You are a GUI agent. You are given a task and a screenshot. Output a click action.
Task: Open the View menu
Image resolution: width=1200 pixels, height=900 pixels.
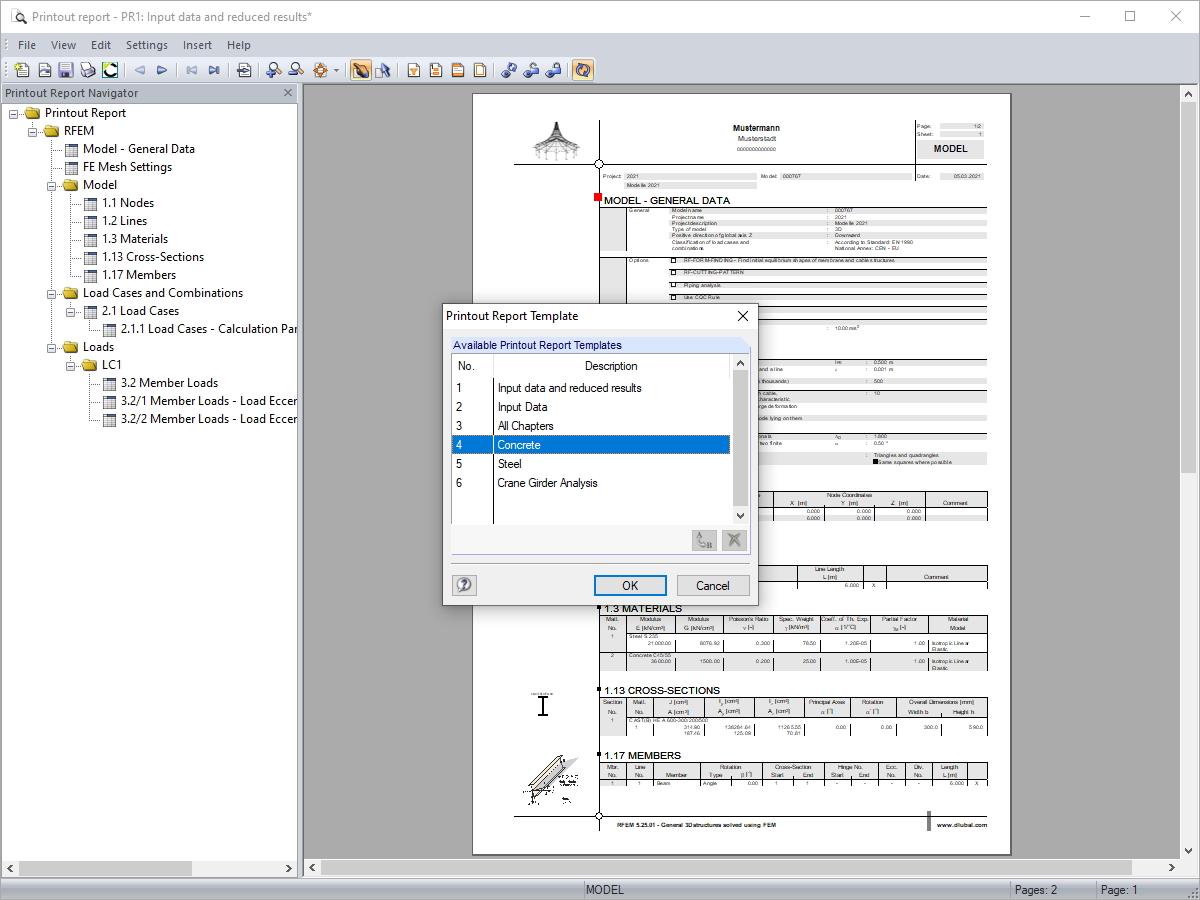(x=64, y=45)
